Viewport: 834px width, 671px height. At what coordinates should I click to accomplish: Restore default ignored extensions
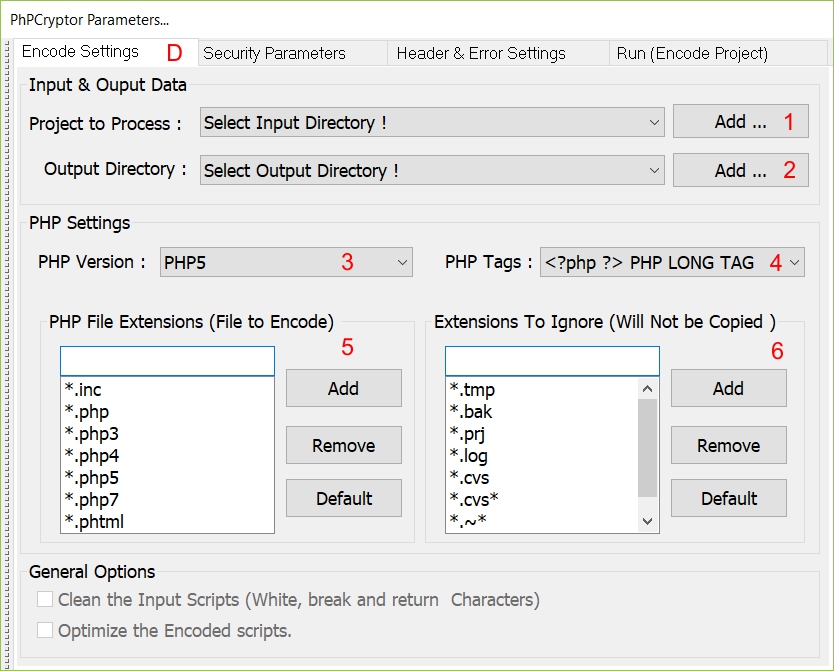tap(729, 498)
